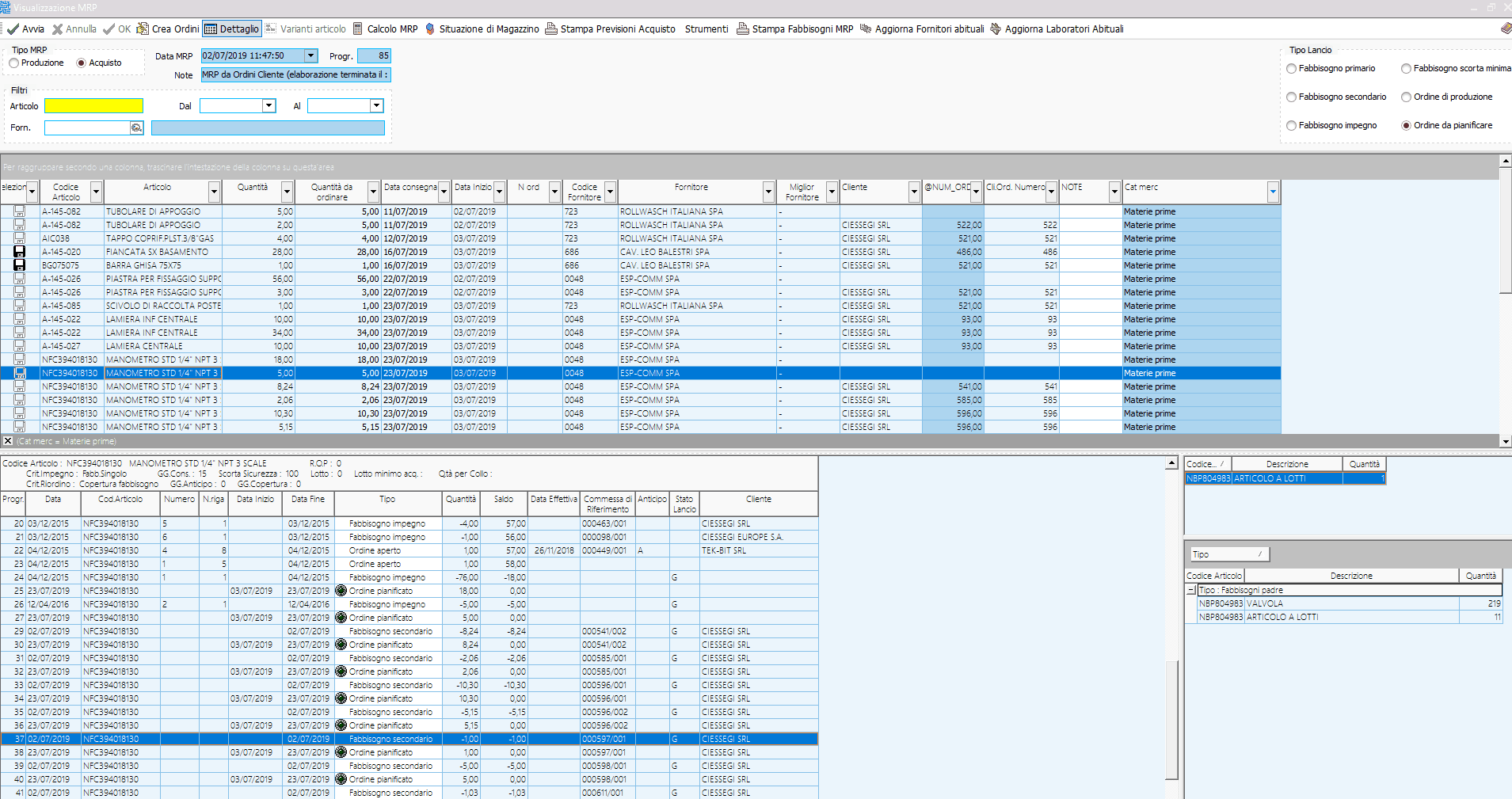Click the Calcolo MRP calculator icon
The width and height of the screenshot is (1512, 799).
(358, 29)
